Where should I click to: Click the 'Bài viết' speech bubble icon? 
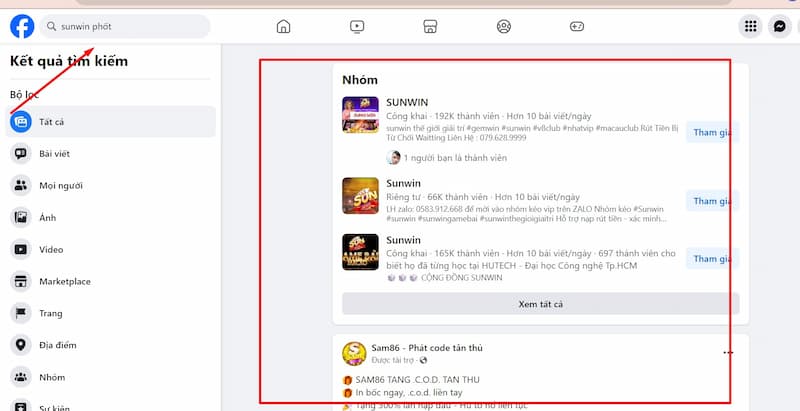21,153
